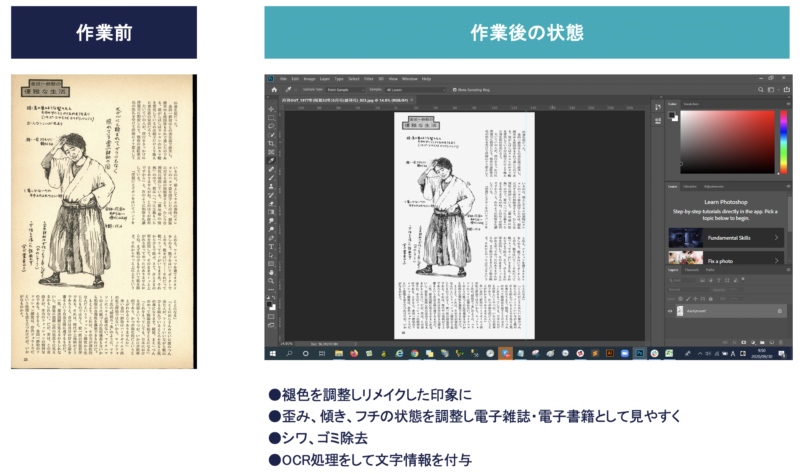Screen dimensions: 800x474
Task: Open the Edit Toolbar three-dots button
Action: 271,289
